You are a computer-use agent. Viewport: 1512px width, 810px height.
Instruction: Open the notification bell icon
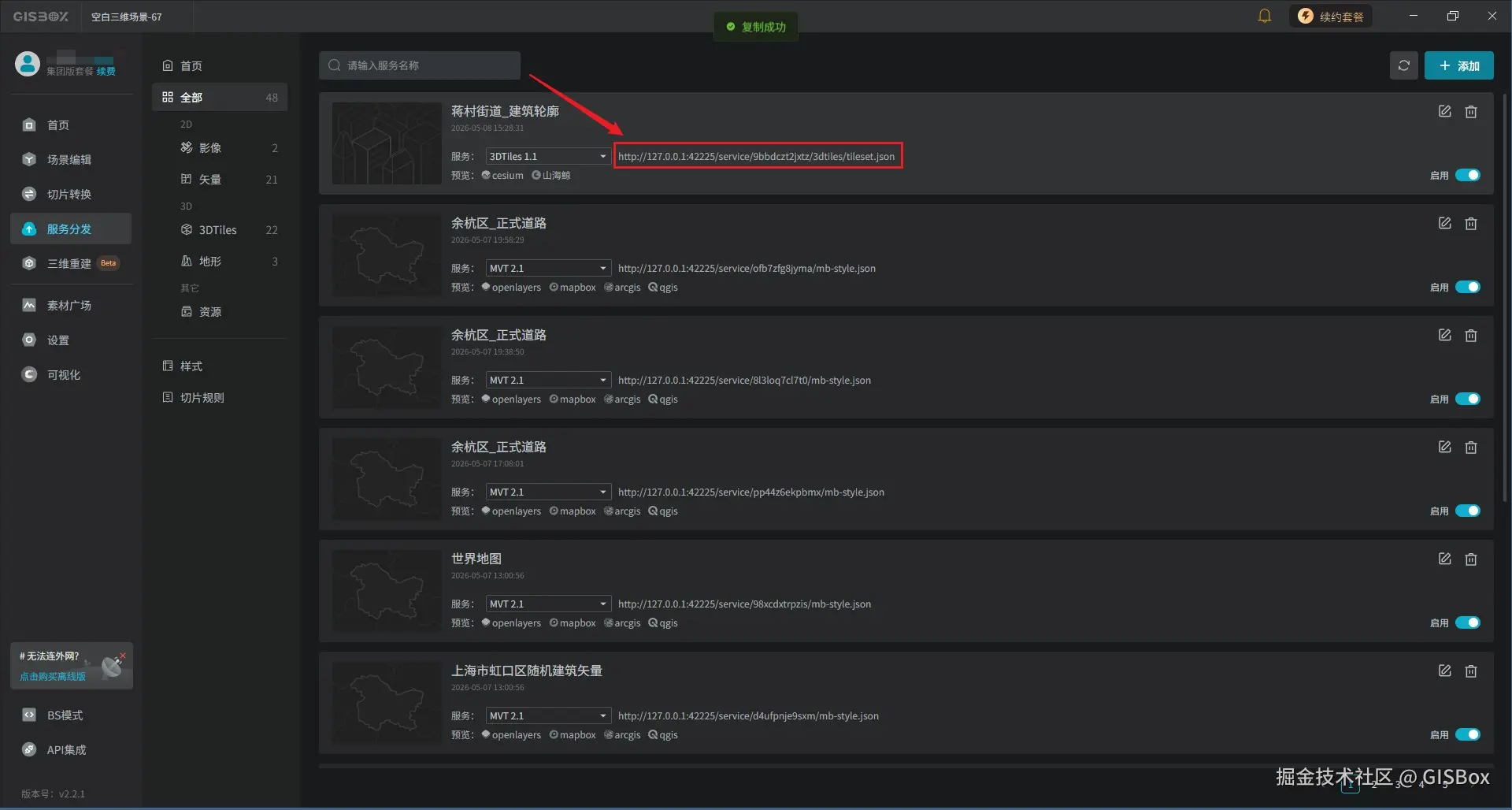(1265, 16)
